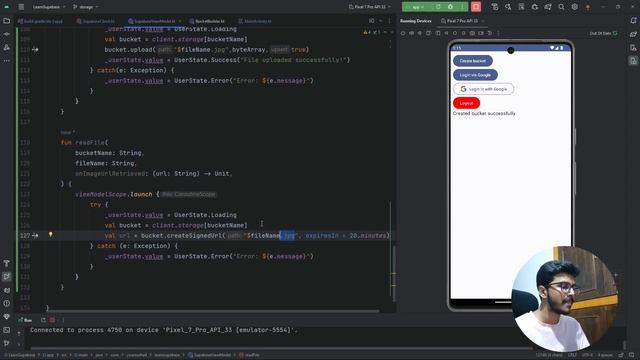
Task: Click the editor horizontal scrollbar
Action: click(x=213, y=311)
